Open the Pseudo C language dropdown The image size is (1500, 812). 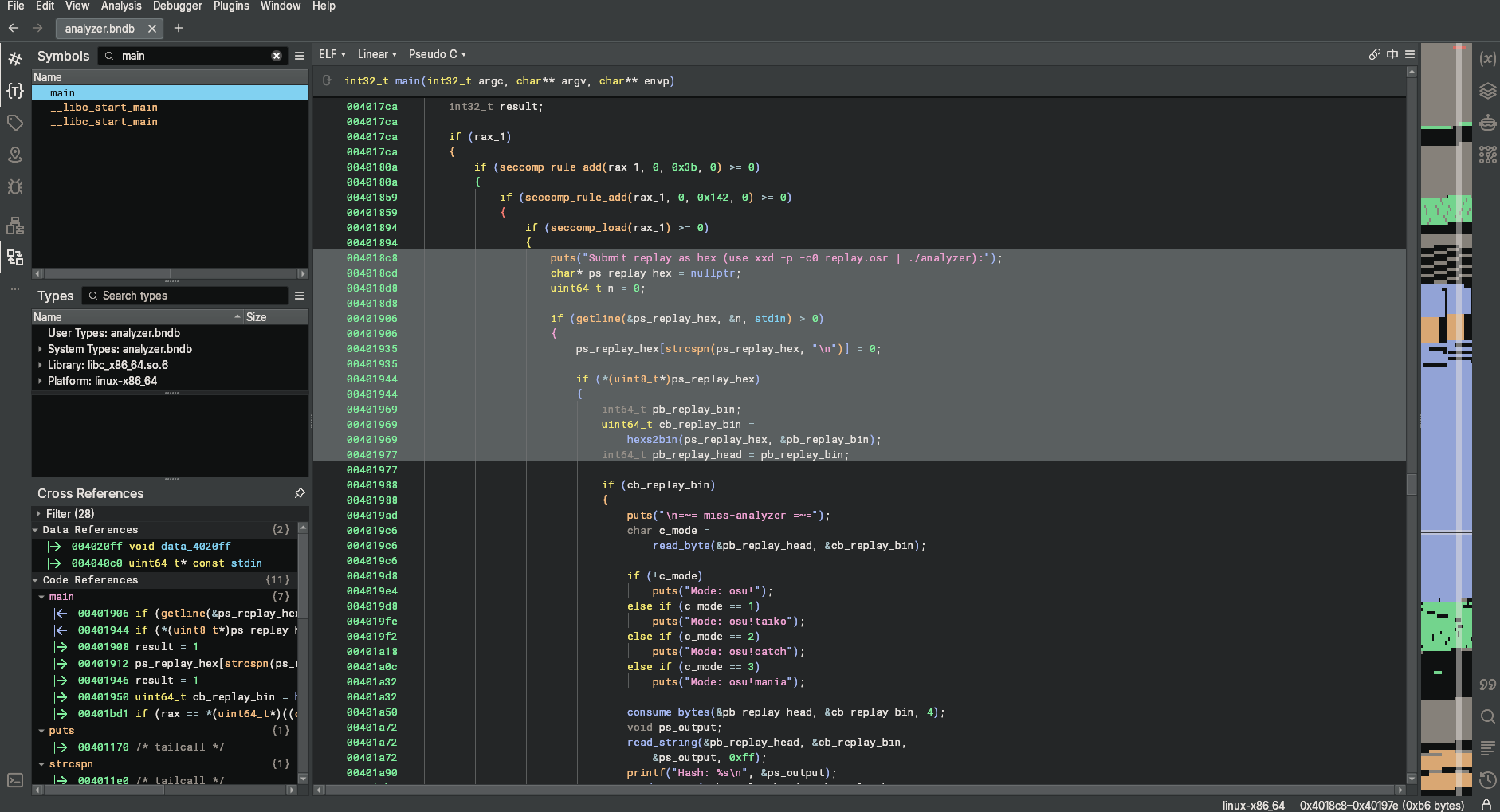pyautogui.click(x=437, y=53)
